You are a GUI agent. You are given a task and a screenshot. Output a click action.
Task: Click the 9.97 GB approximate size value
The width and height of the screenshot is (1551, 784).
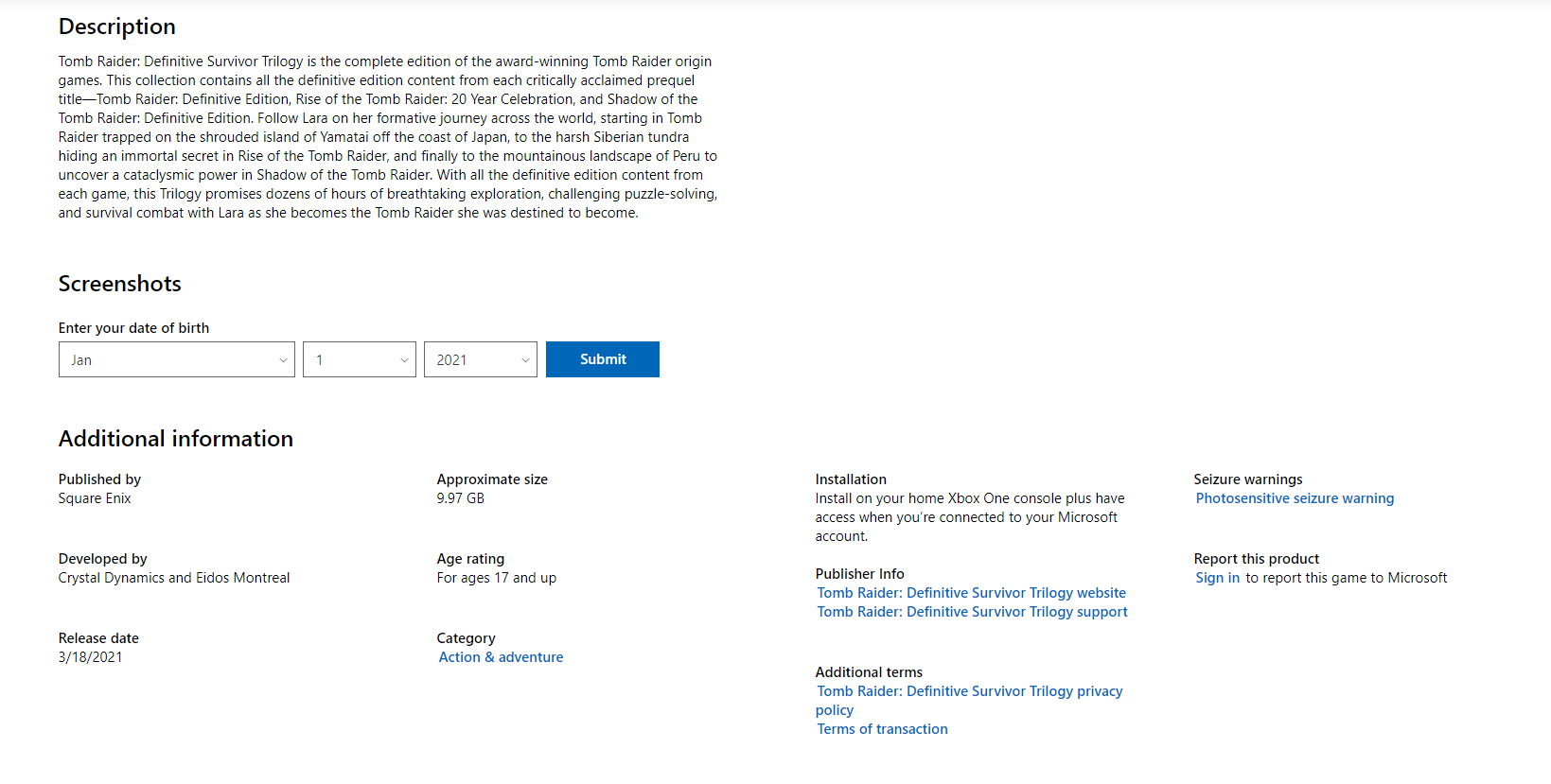[461, 498]
